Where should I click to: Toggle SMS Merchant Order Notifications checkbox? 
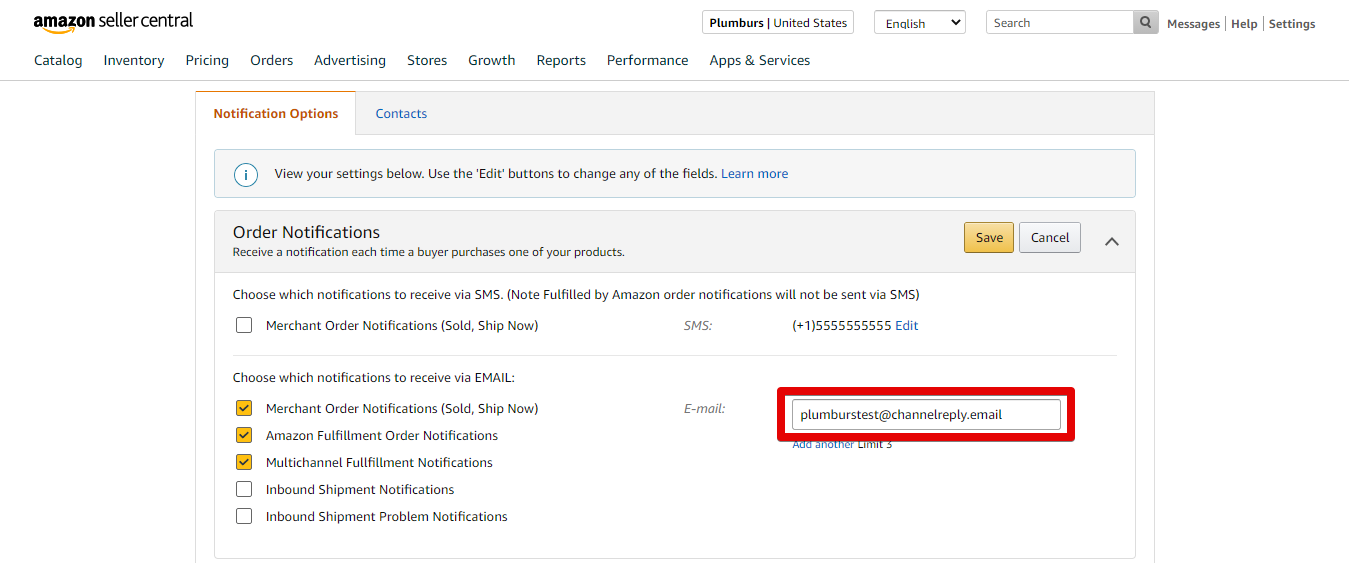tap(244, 325)
